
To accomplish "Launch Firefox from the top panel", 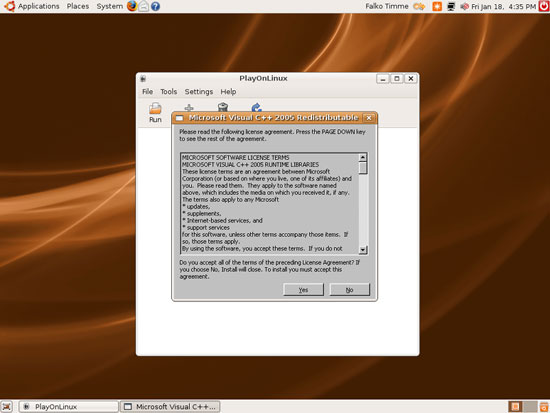I will point(132,6).
